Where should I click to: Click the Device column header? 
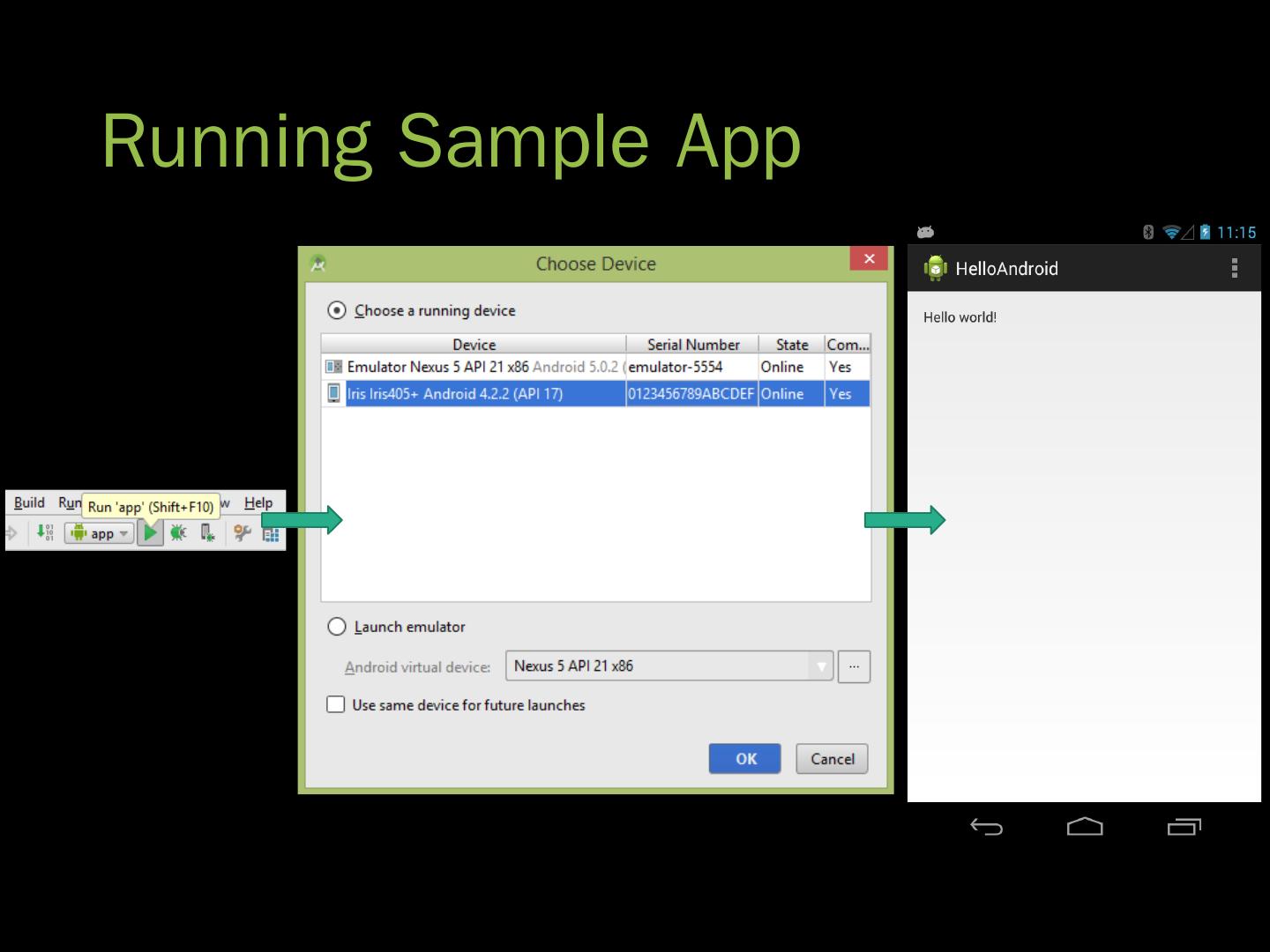tap(474, 345)
